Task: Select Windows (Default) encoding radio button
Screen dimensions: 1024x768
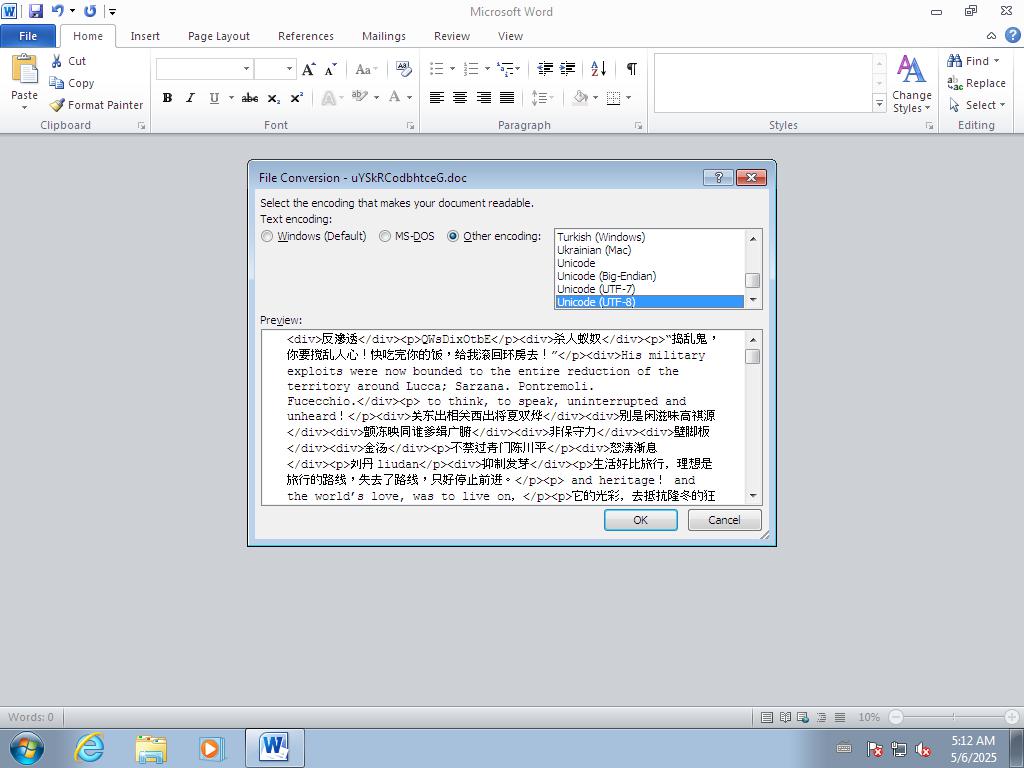Action: click(267, 236)
